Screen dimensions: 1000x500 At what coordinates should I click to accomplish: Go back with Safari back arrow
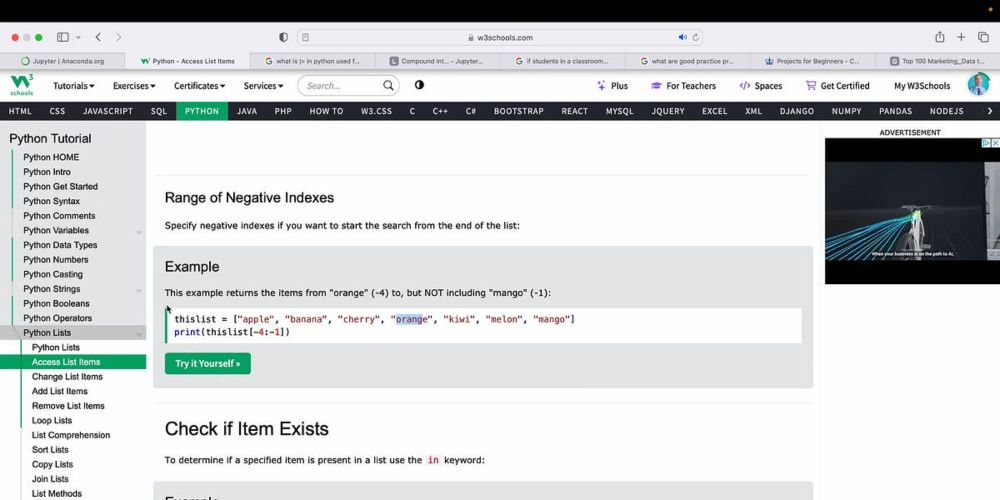click(98, 38)
